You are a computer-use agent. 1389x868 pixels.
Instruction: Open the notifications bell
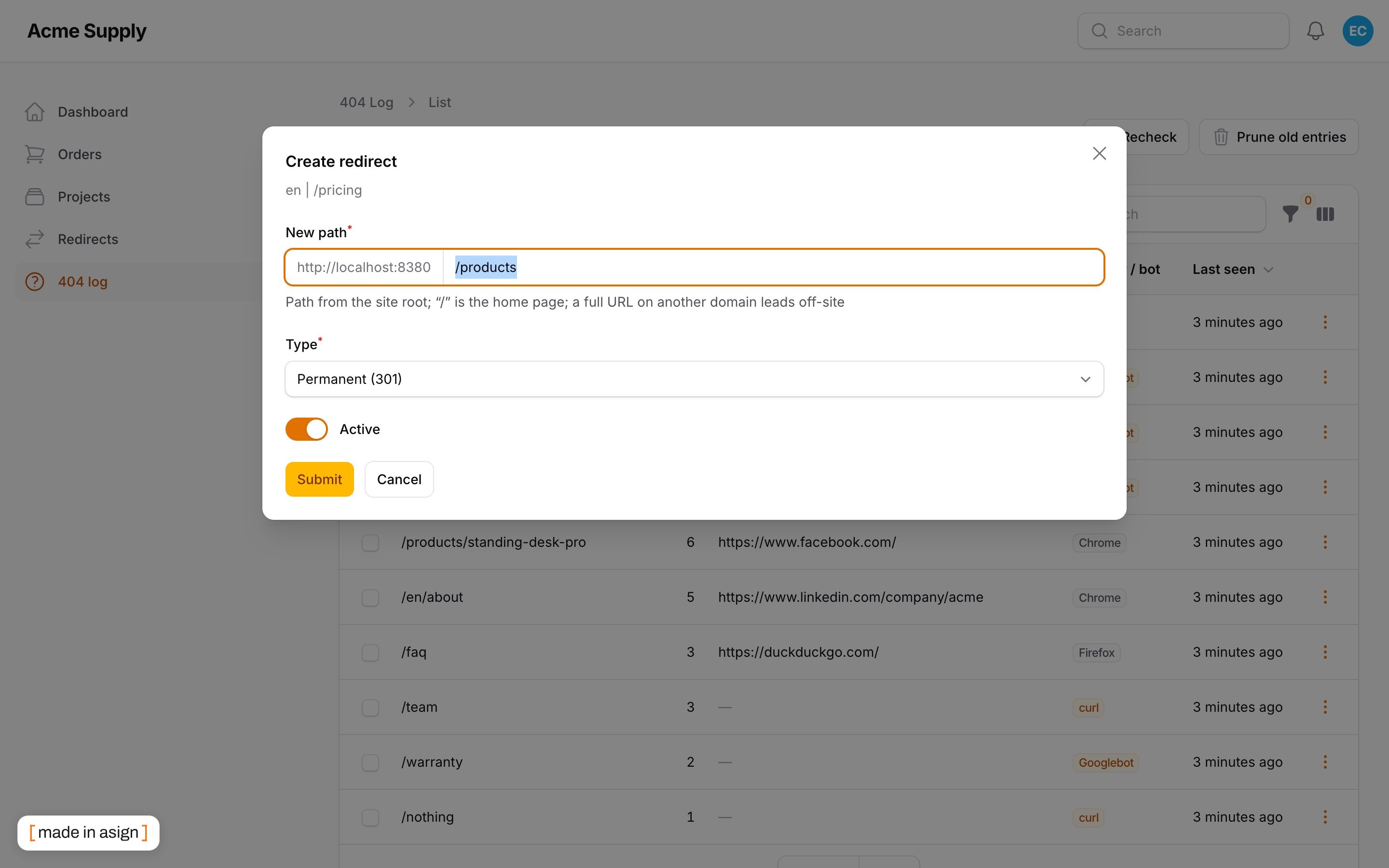[x=1315, y=31]
